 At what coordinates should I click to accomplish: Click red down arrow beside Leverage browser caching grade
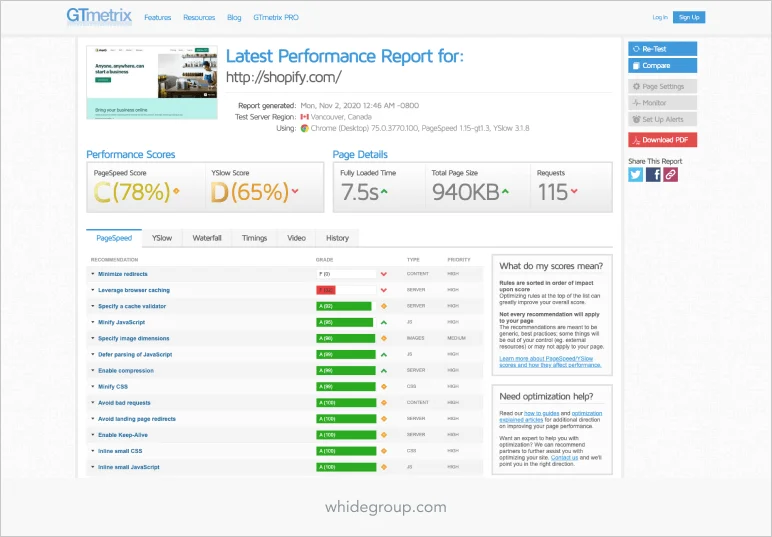click(384, 290)
